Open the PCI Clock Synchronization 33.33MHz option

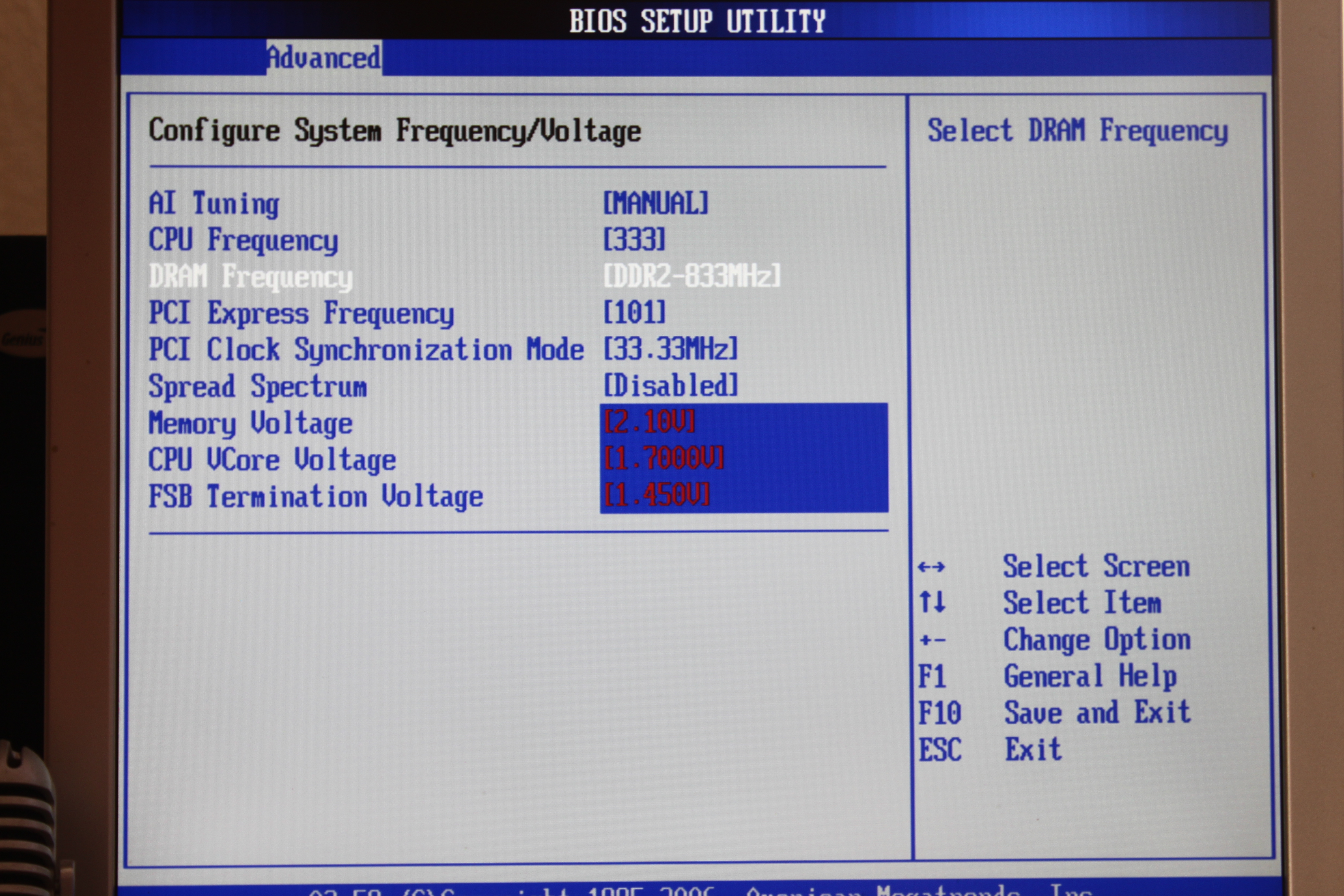670,349
